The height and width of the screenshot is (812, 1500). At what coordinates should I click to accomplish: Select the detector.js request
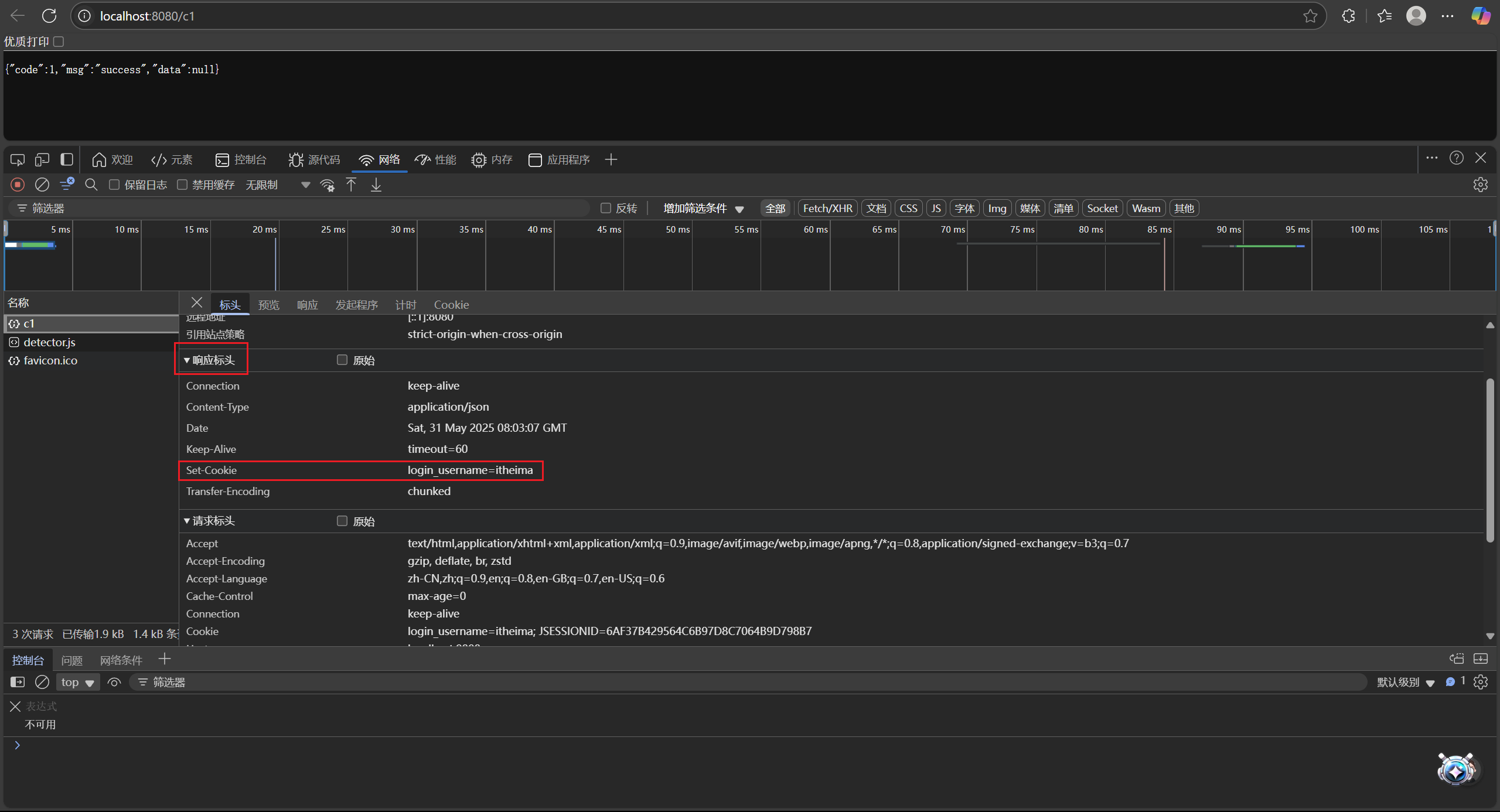(x=49, y=342)
